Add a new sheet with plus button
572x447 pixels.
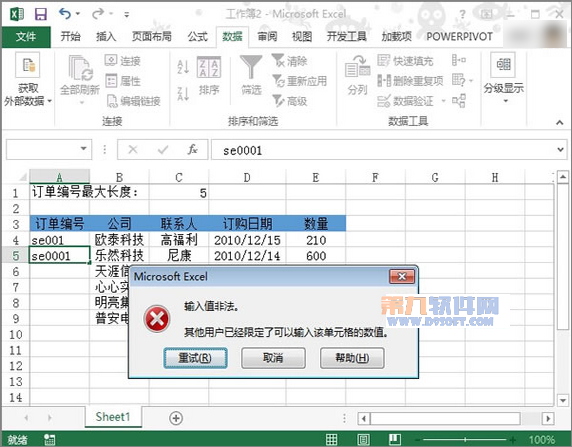[176, 418]
